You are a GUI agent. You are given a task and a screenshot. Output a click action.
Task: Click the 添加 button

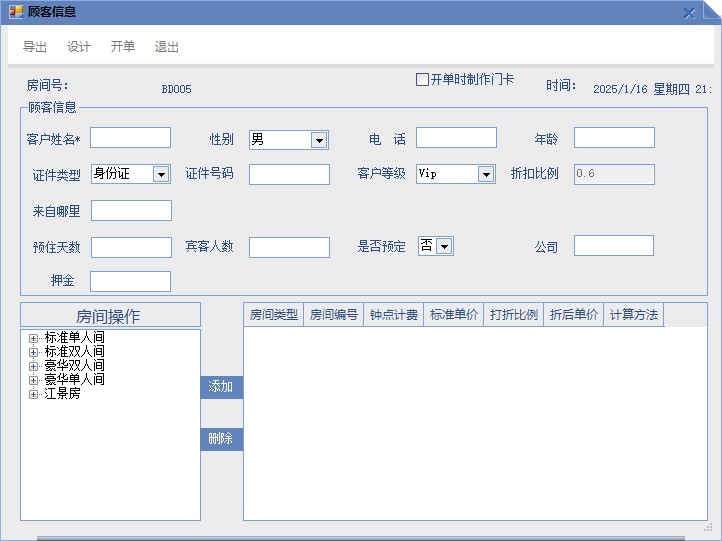[221, 387]
